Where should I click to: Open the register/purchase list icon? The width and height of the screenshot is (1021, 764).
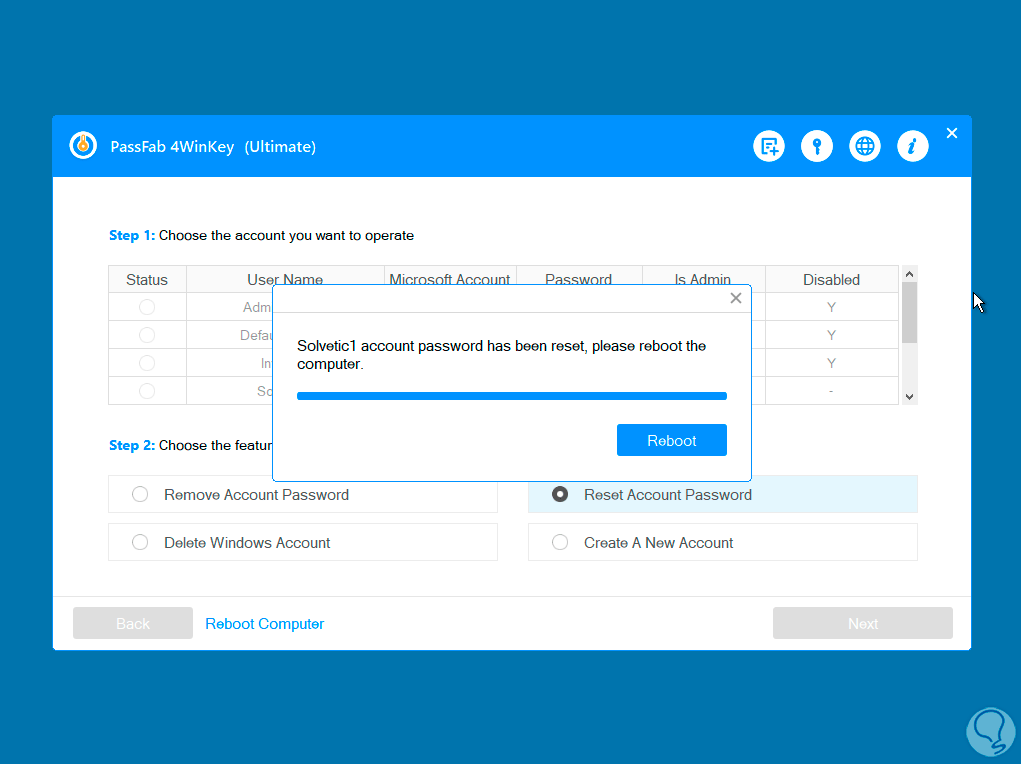tap(769, 146)
